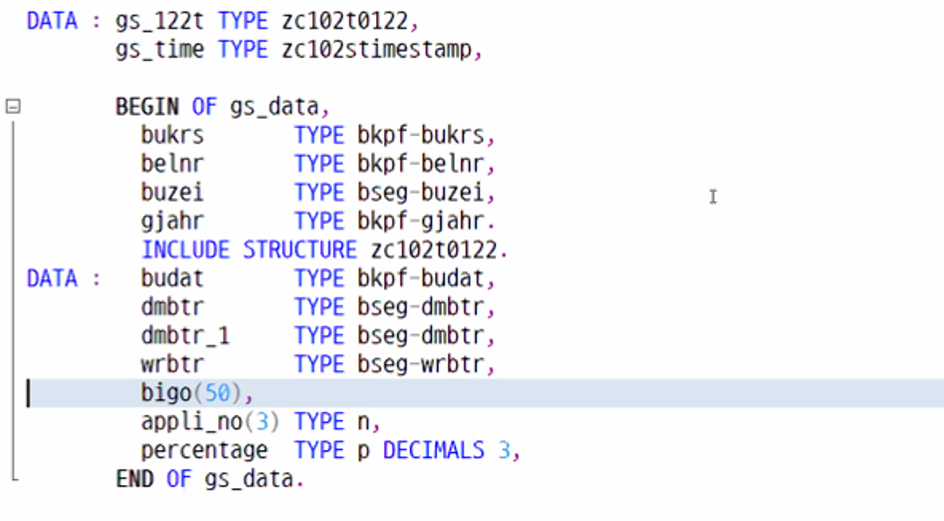
Task: Click the buzei field name
Action: coord(172,193)
